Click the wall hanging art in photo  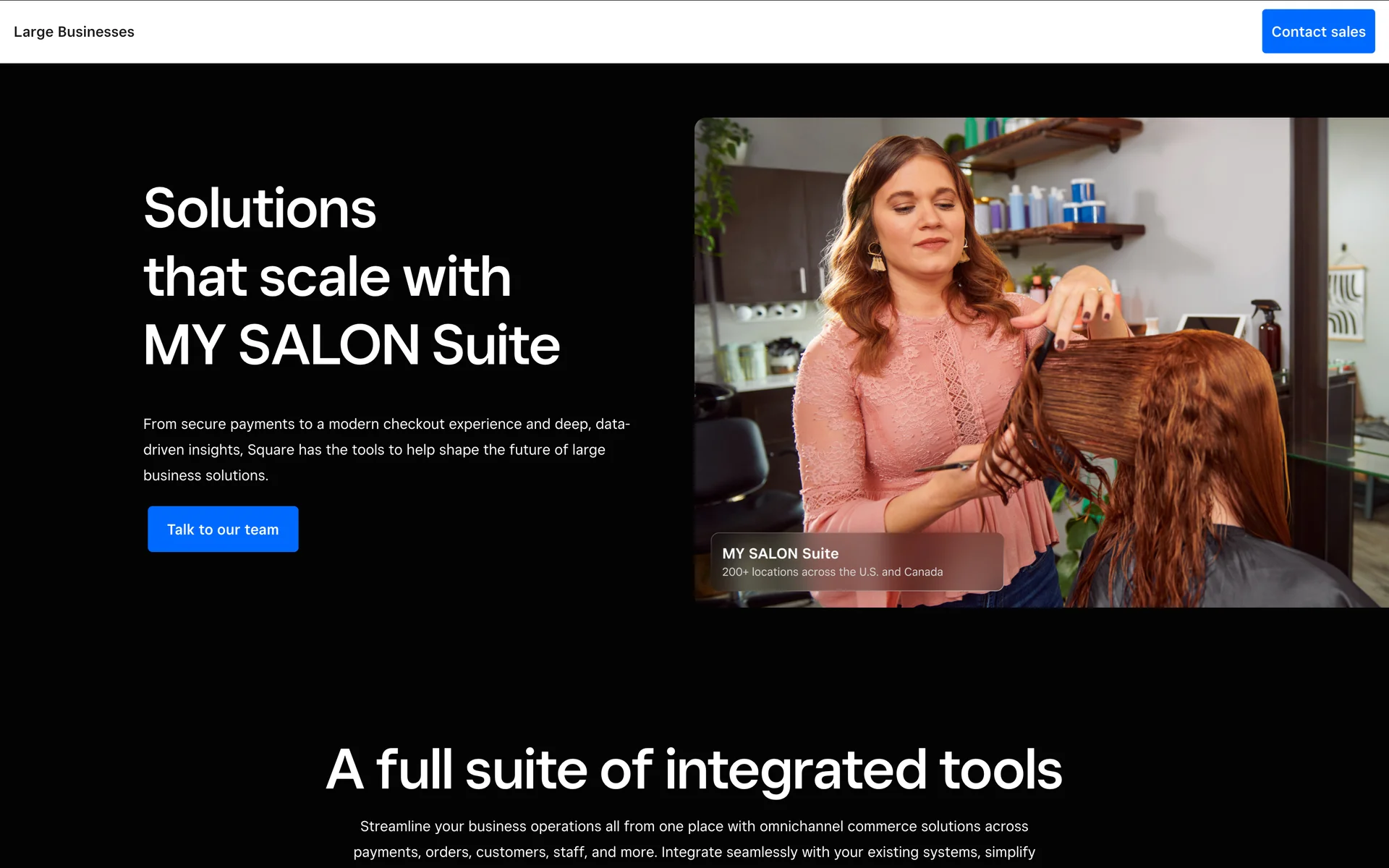pos(1346,304)
